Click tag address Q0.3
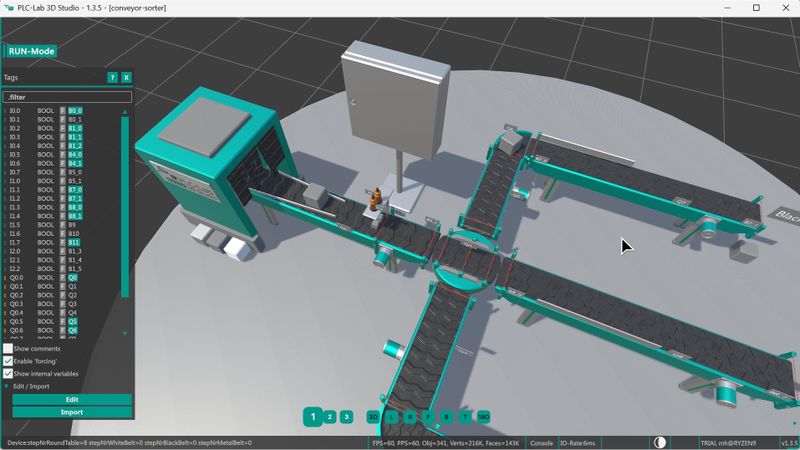Viewport: 800px width, 450px height. 16,304
